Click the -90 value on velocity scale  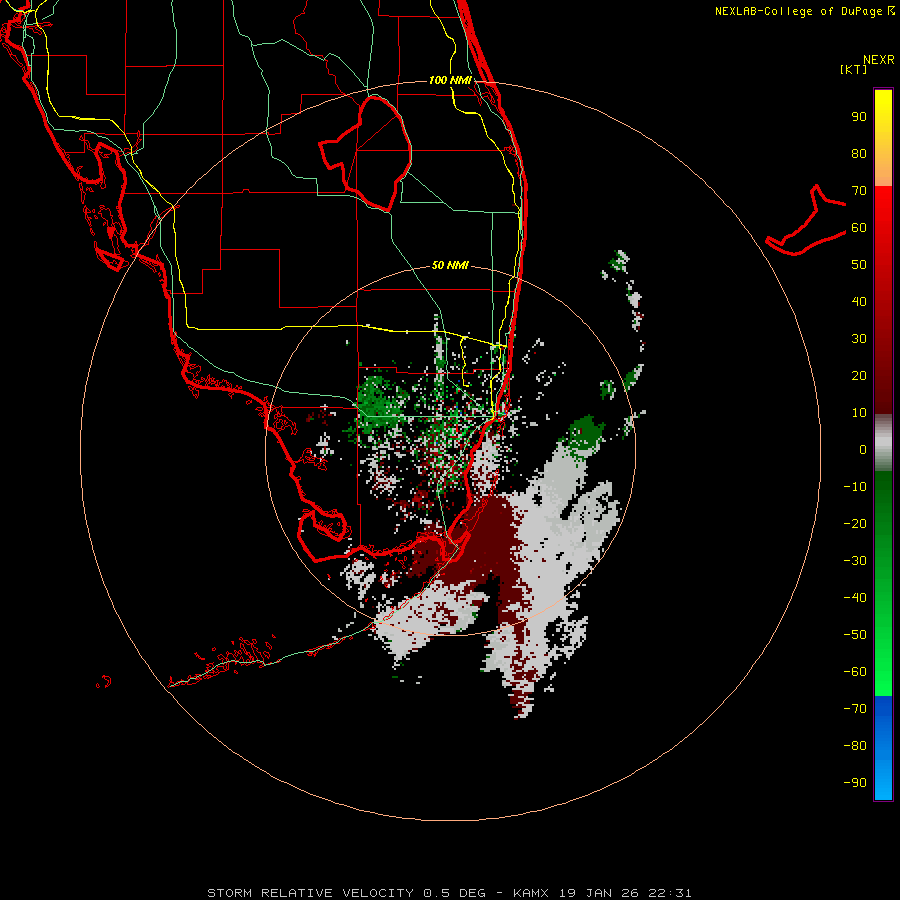pyautogui.click(x=855, y=782)
